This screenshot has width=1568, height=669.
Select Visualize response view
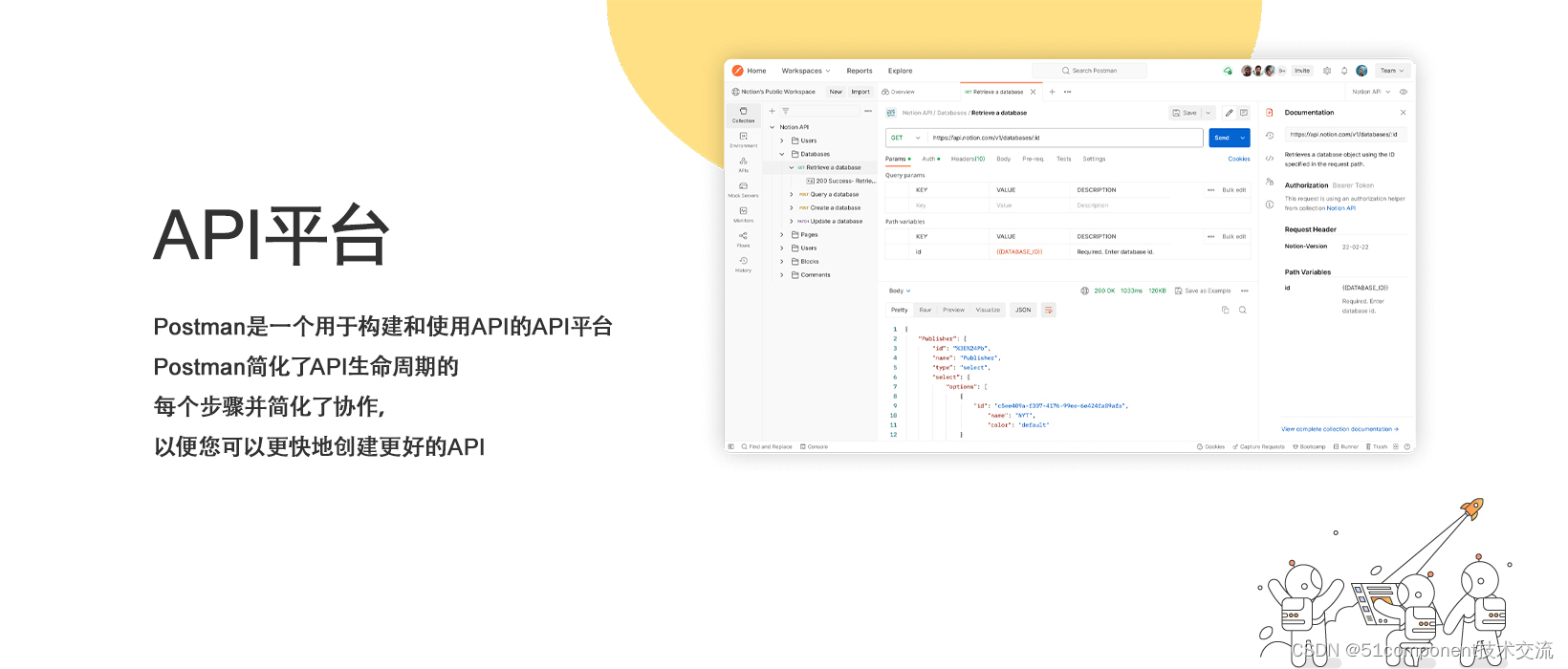click(x=988, y=310)
